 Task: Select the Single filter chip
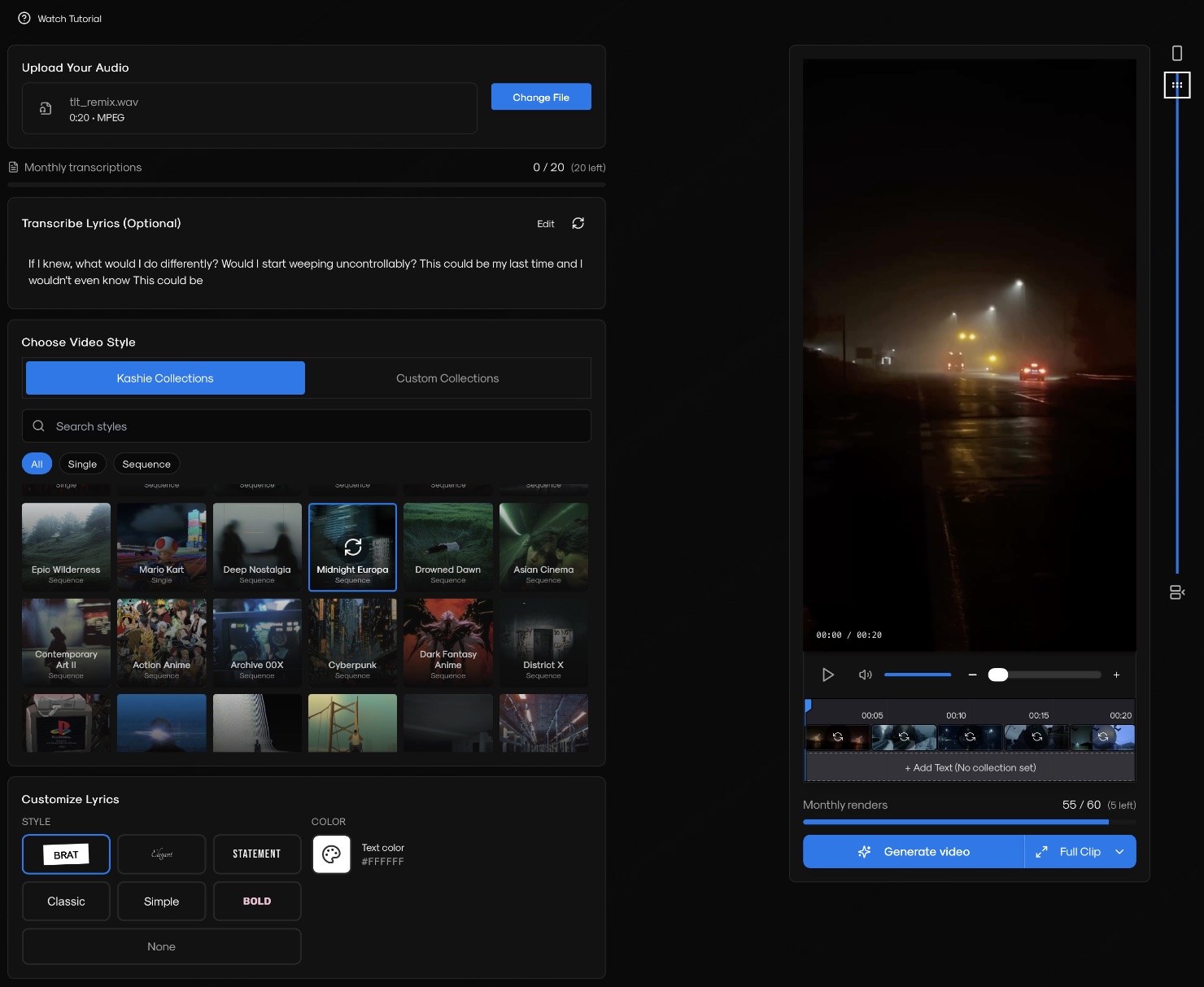click(82, 464)
